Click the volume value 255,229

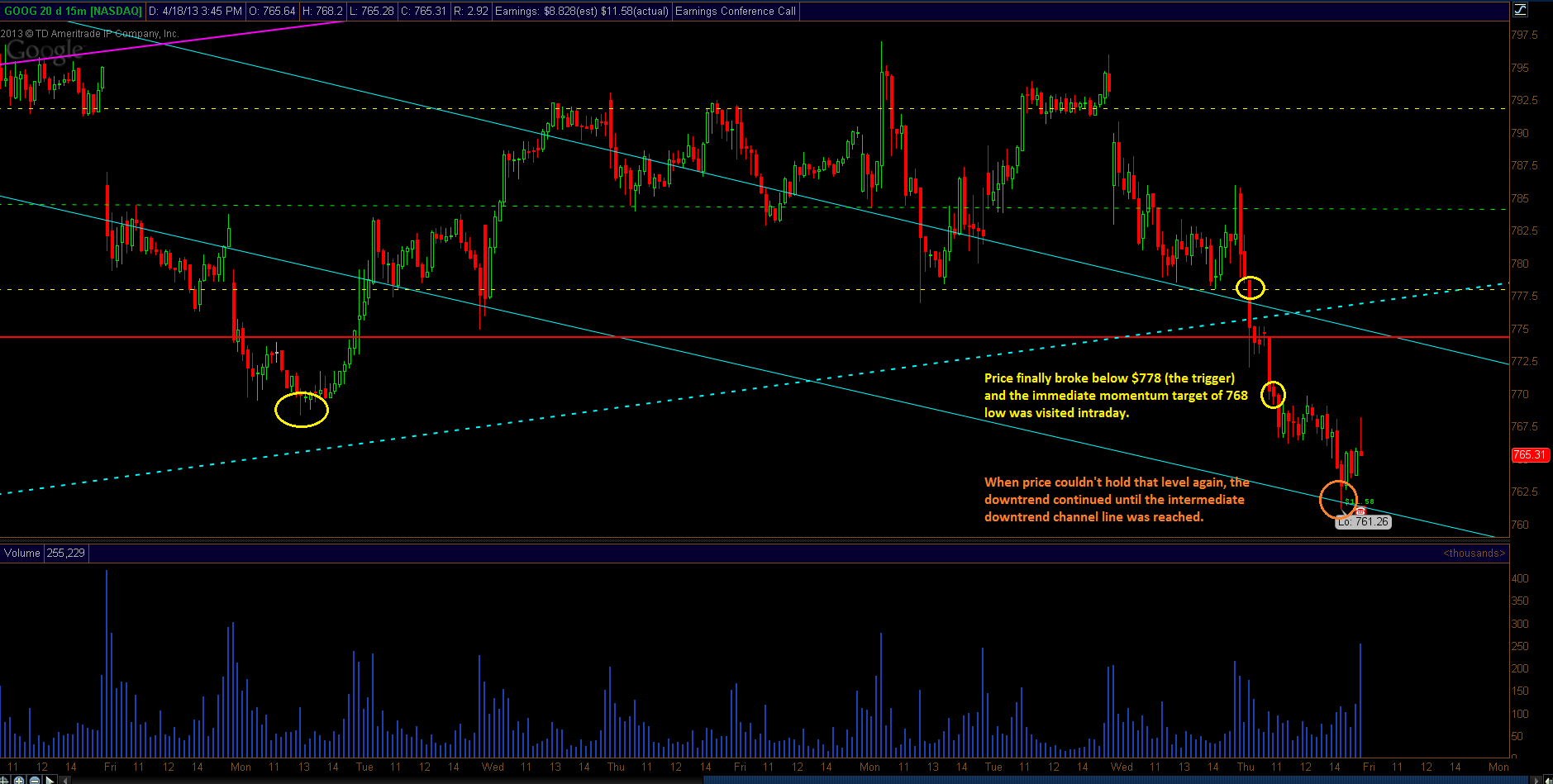tap(66, 553)
